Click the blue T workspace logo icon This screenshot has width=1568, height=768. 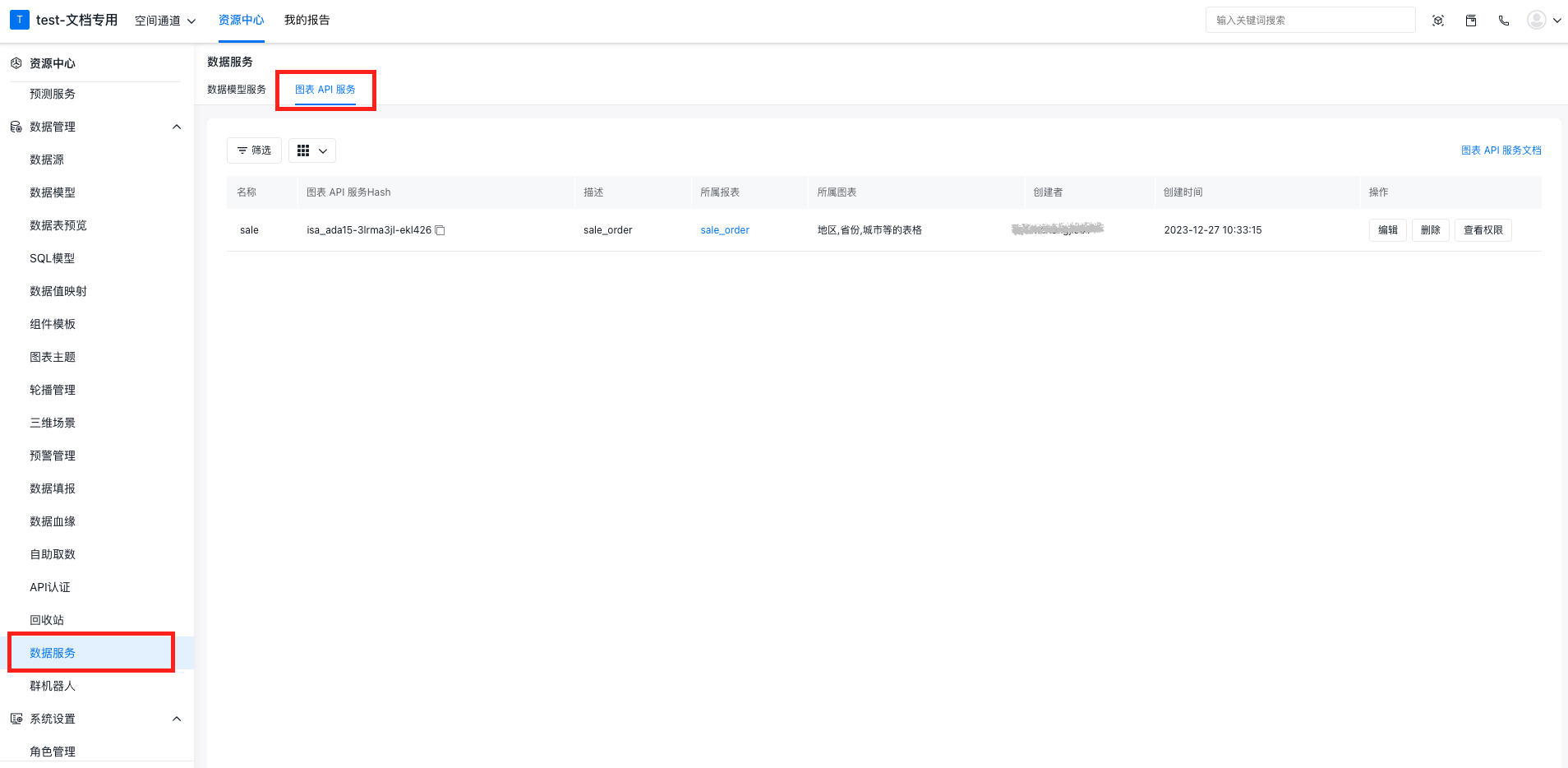[x=20, y=20]
